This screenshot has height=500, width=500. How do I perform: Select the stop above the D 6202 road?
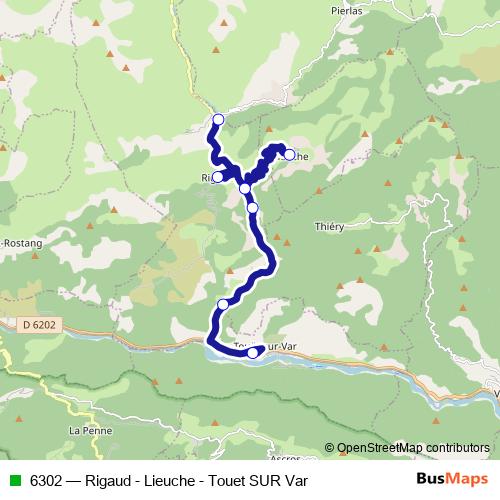click(x=223, y=304)
